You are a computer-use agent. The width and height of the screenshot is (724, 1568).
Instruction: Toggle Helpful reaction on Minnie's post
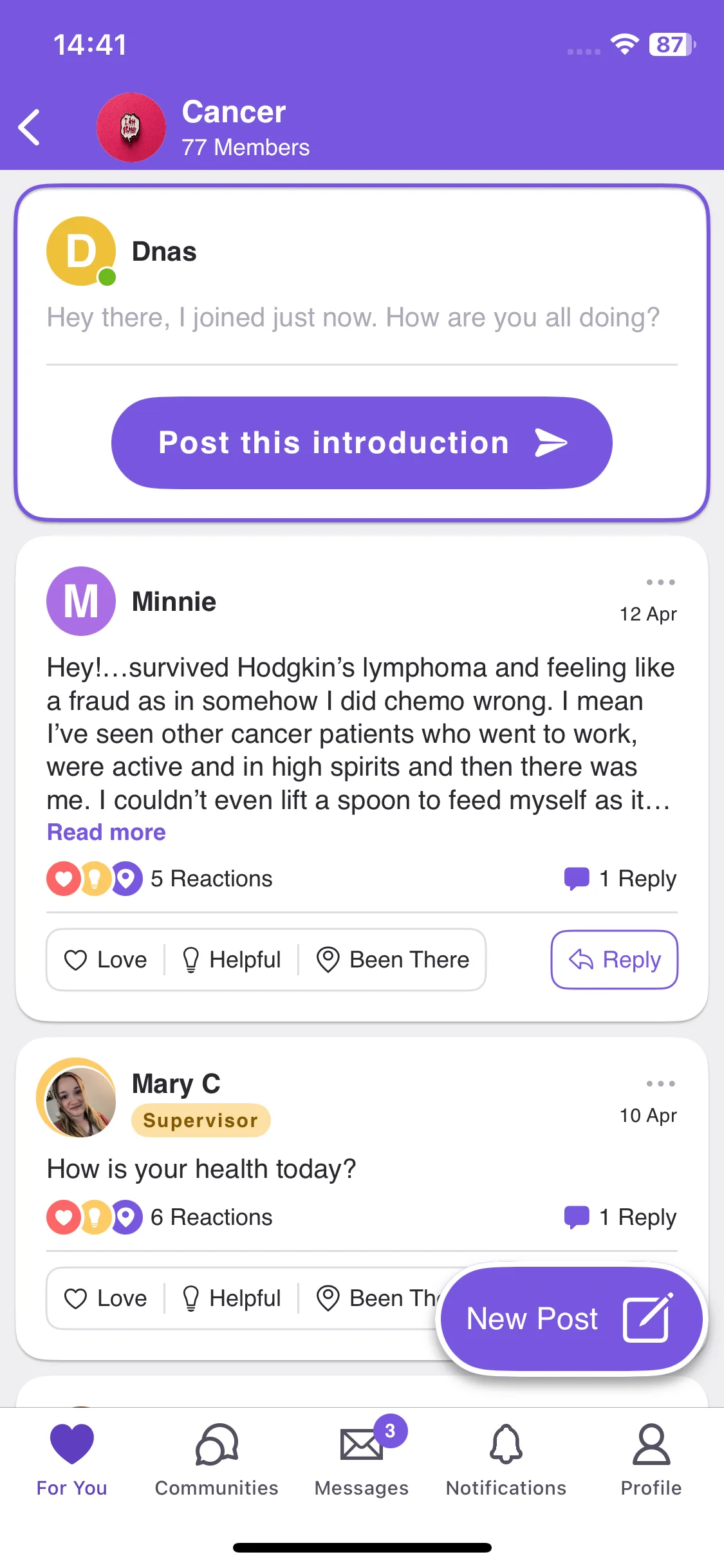[x=232, y=960]
